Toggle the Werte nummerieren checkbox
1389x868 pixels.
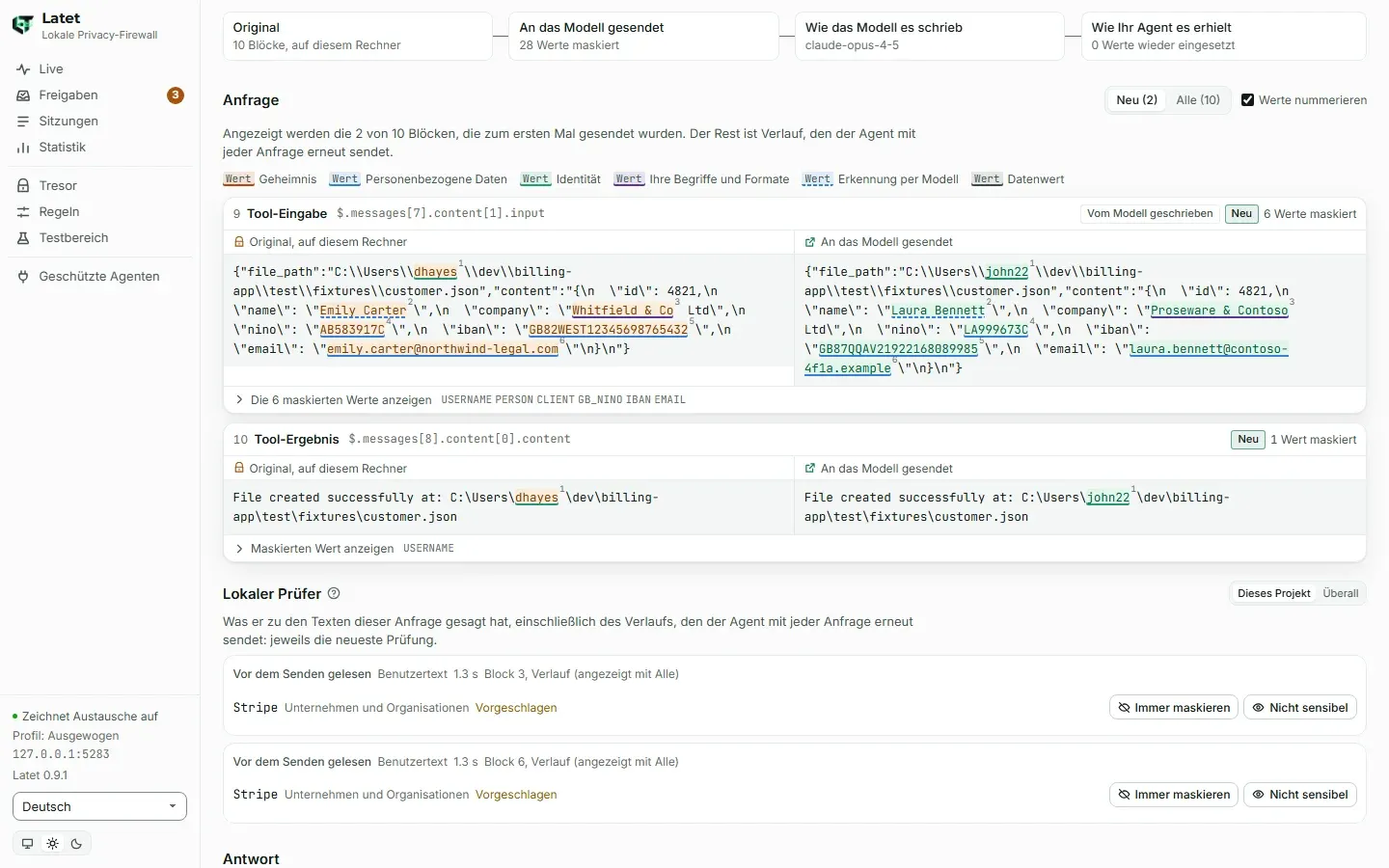tap(1247, 100)
